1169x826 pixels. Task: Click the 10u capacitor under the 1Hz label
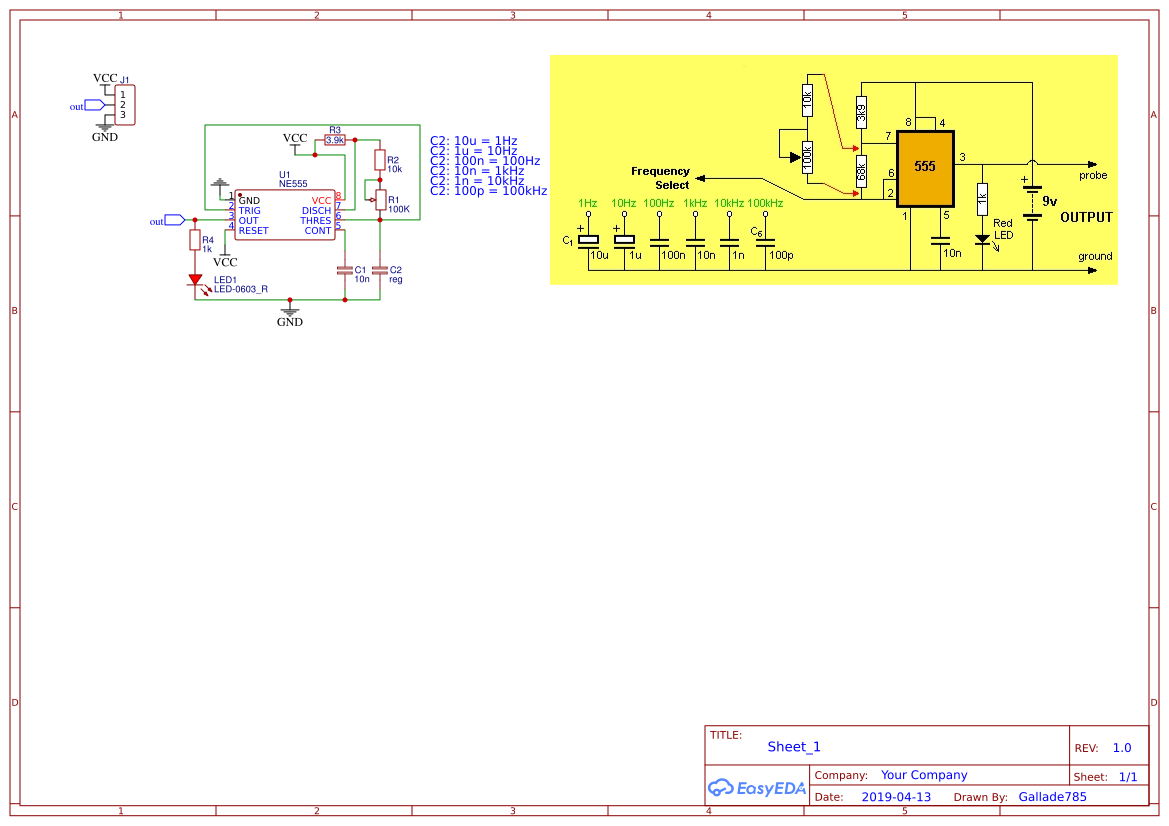[x=589, y=240]
